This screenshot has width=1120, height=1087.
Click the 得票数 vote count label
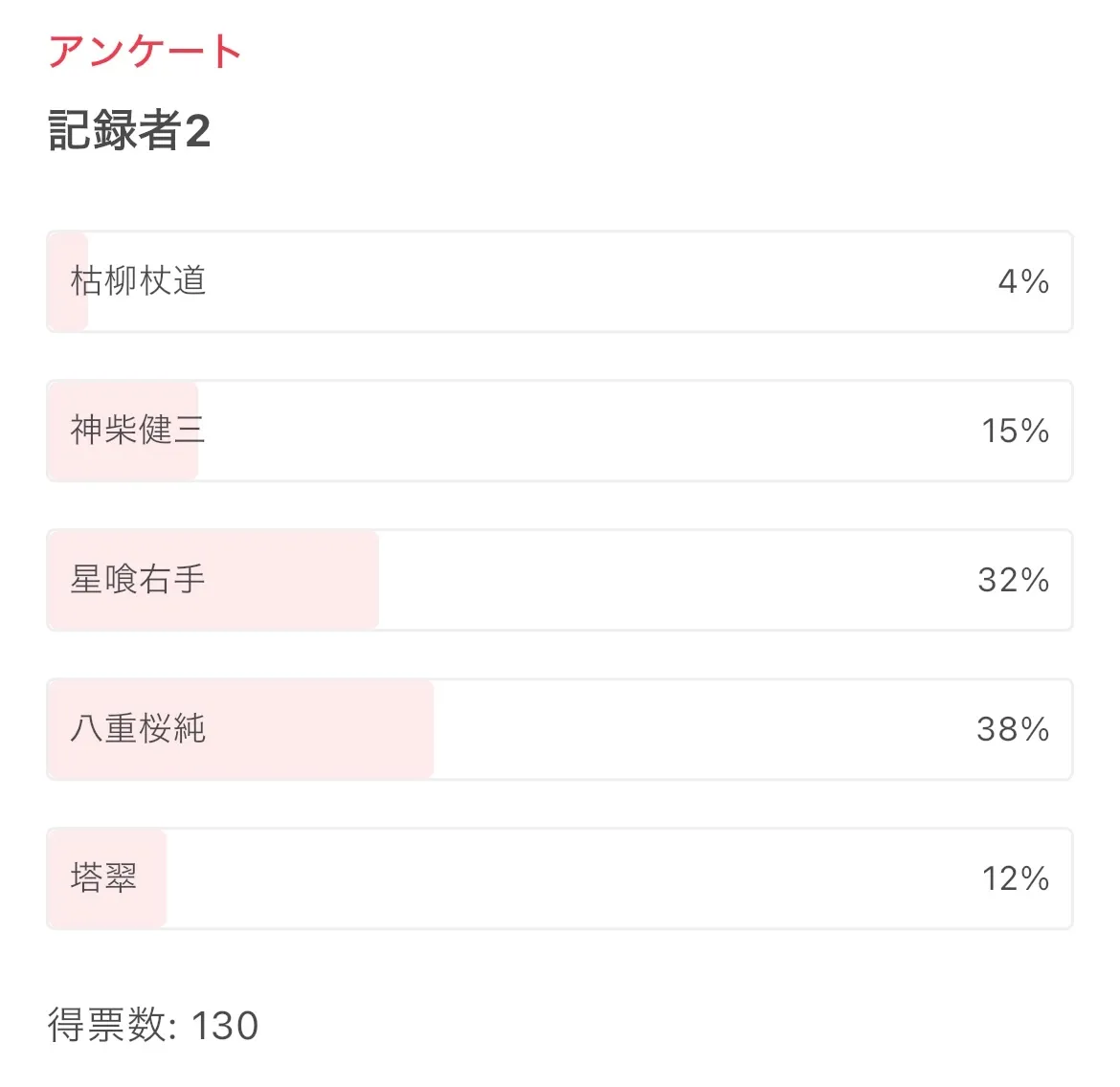tap(111, 1026)
